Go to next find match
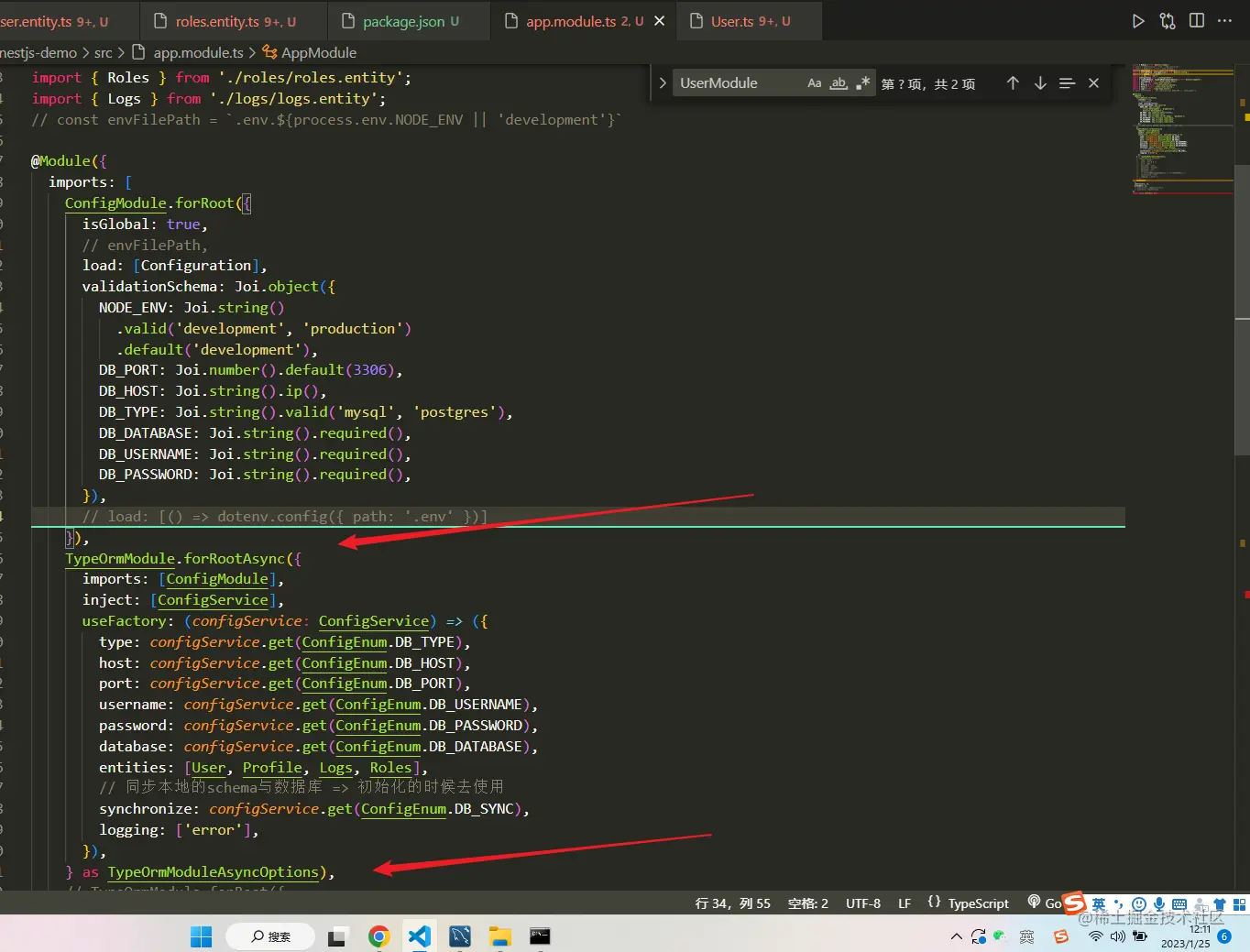 click(x=1040, y=83)
